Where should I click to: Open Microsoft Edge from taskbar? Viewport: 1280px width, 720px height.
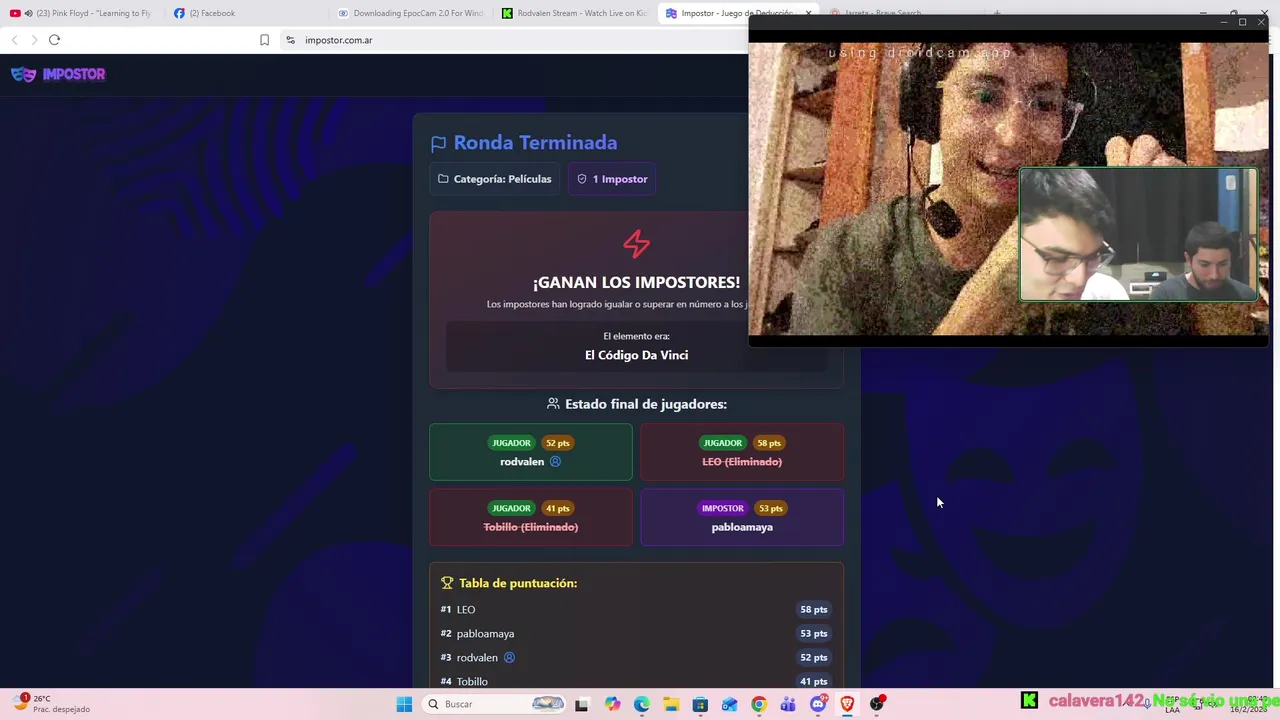[x=641, y=704]
